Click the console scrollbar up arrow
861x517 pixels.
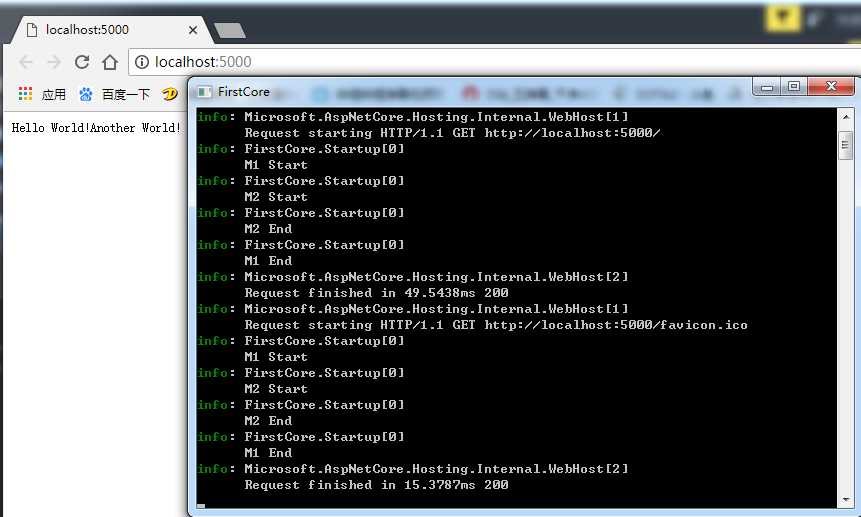point(846,117)
